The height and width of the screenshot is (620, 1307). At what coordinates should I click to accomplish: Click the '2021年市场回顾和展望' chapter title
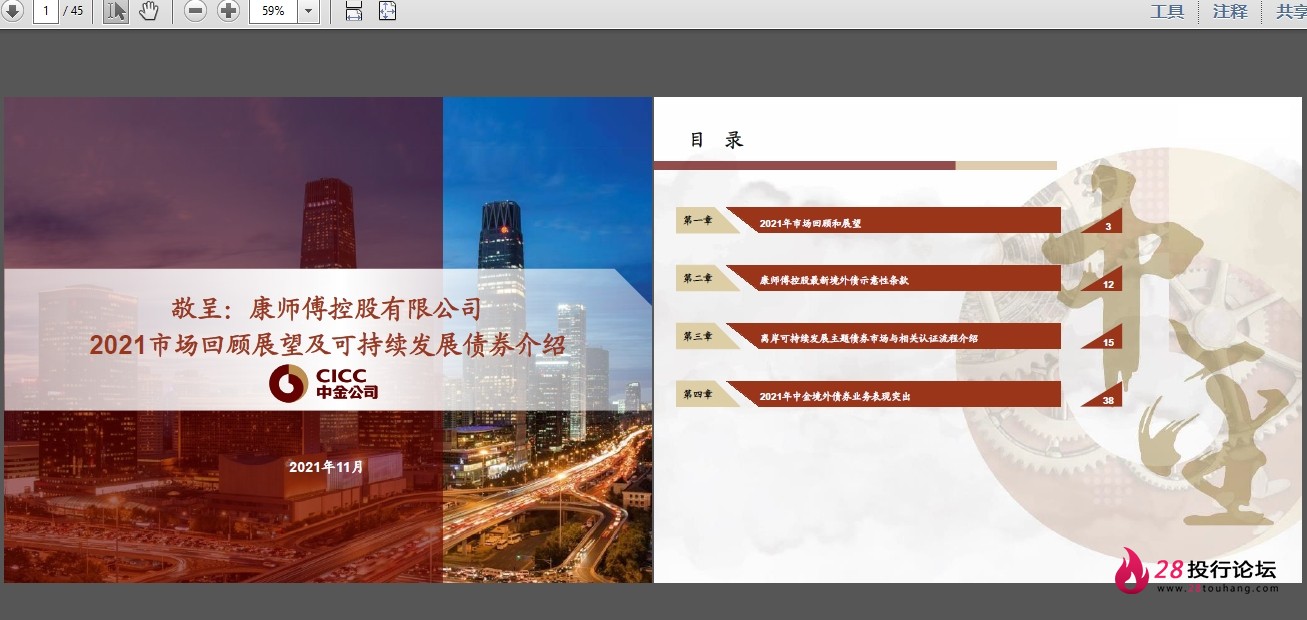(x=810, y=224)
